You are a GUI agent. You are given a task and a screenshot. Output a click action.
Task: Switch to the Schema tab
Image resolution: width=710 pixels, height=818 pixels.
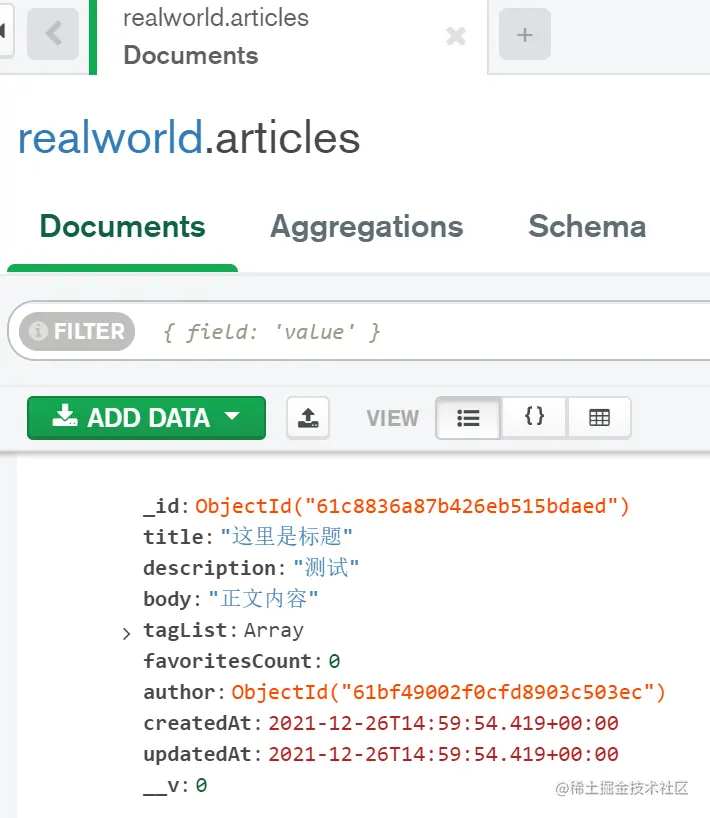pos(587,226)
